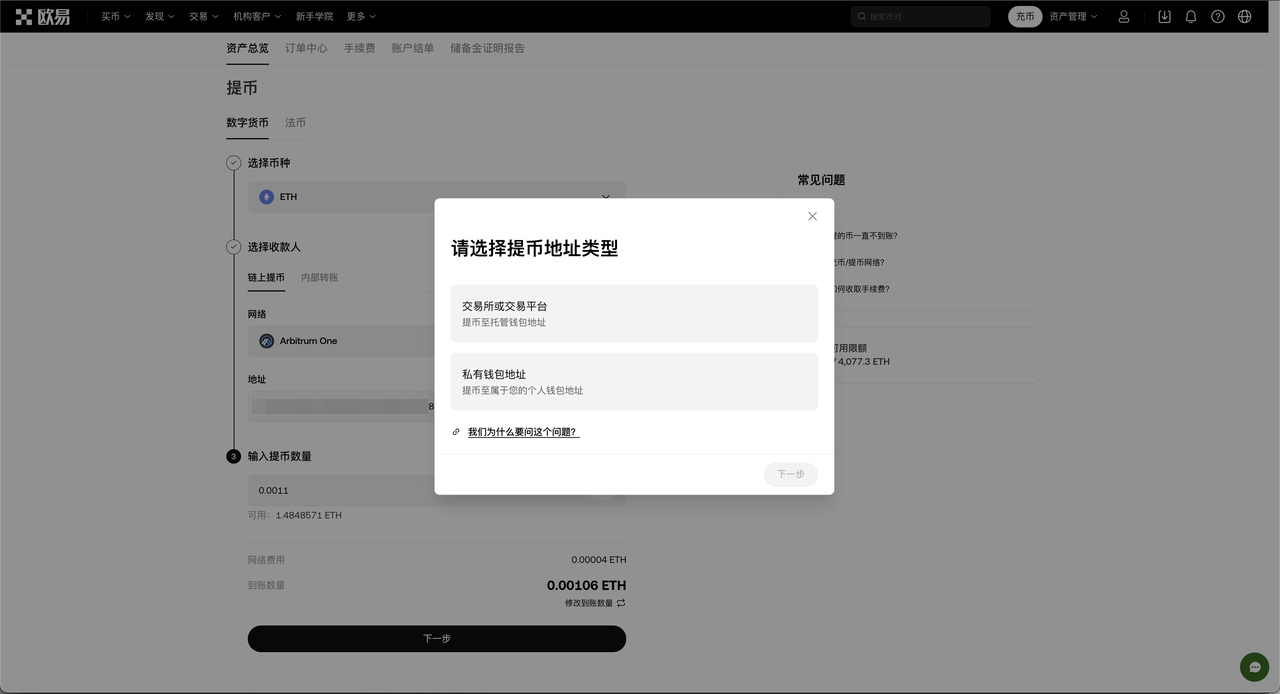Screen dimensions: 1280x694
Task: Open the notification bell icon
Action: coord(1190,15)
